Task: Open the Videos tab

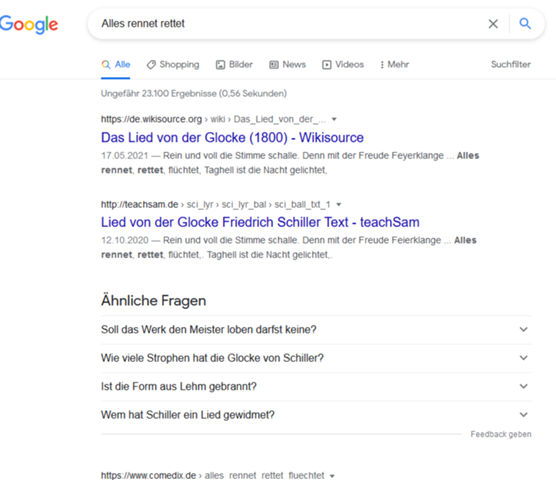Action: click(343, 65)
